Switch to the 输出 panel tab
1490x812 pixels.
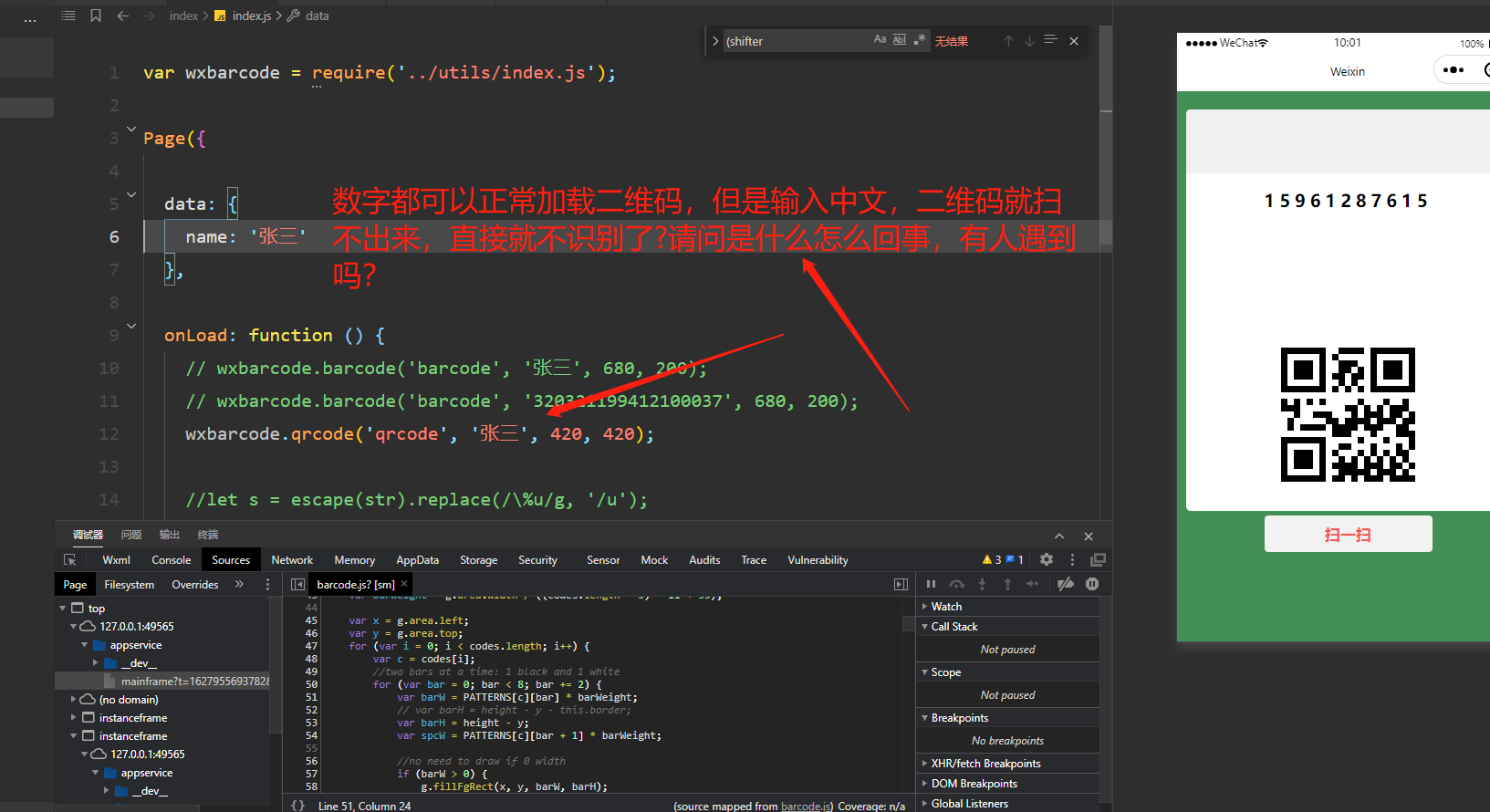point(170,535)
